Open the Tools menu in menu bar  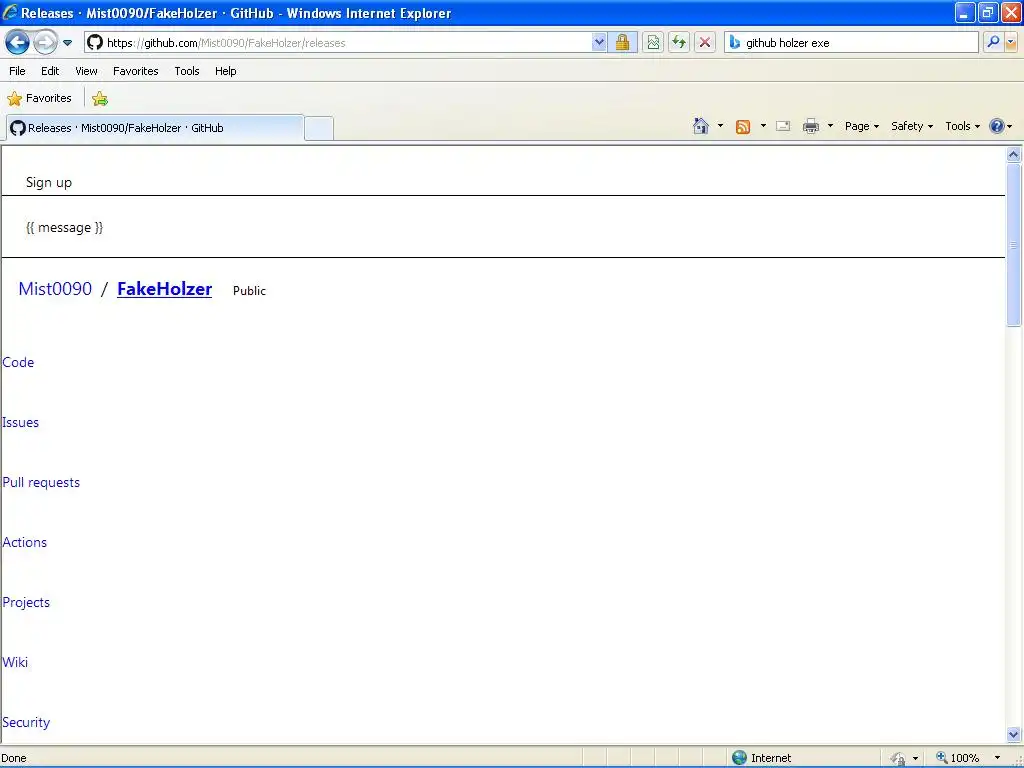coord(187,71)
